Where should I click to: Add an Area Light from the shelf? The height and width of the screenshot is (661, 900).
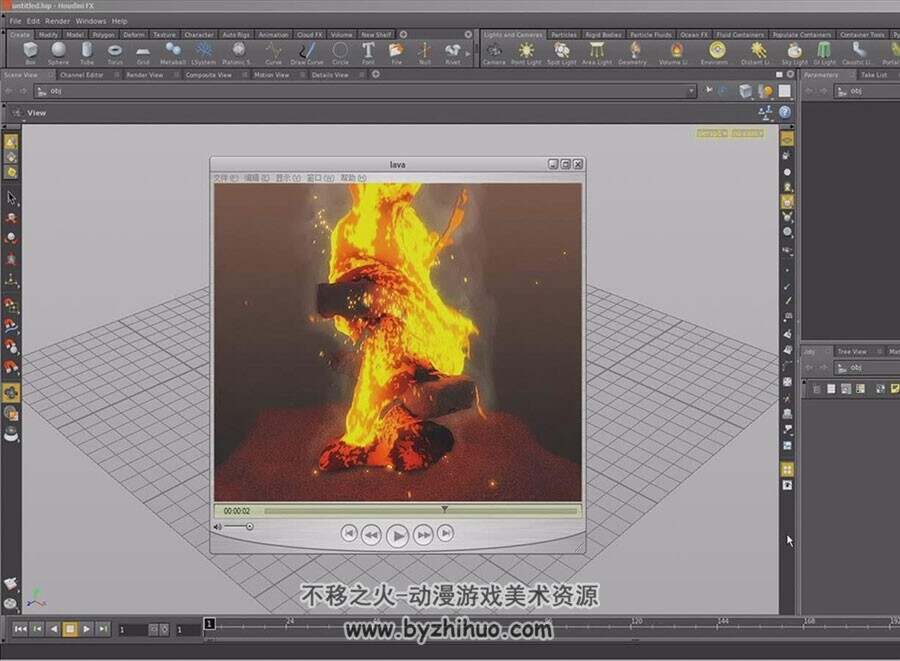tap(597, 53)
